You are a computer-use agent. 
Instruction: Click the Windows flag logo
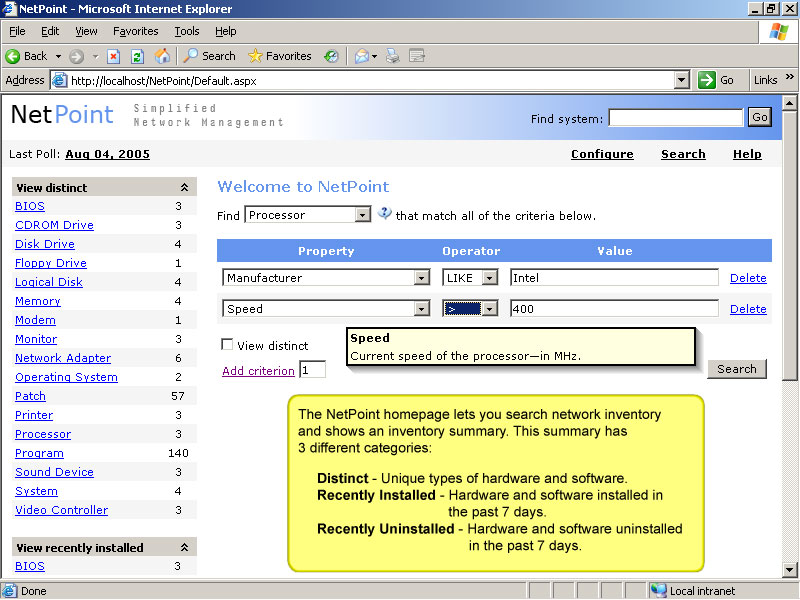(x=779, y=32)
